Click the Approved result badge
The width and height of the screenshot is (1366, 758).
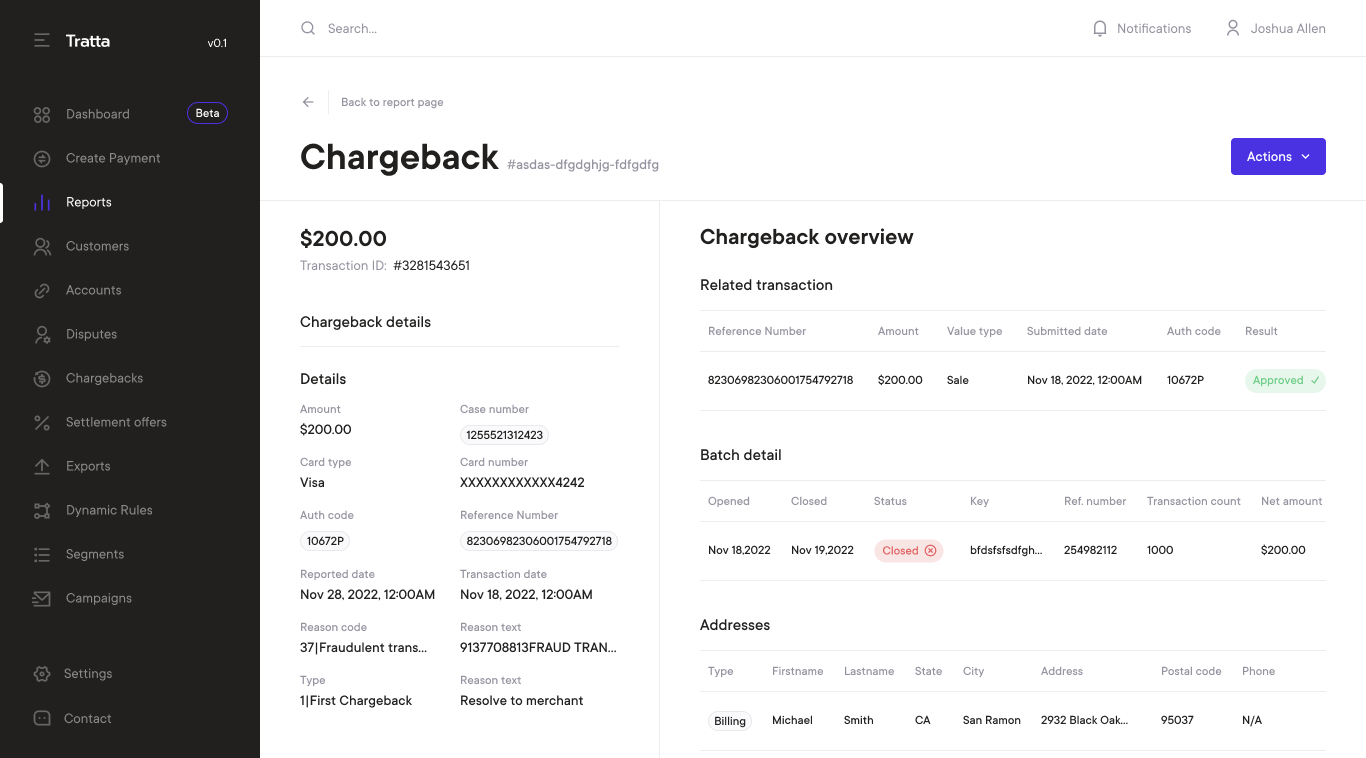coord(1285,380)
